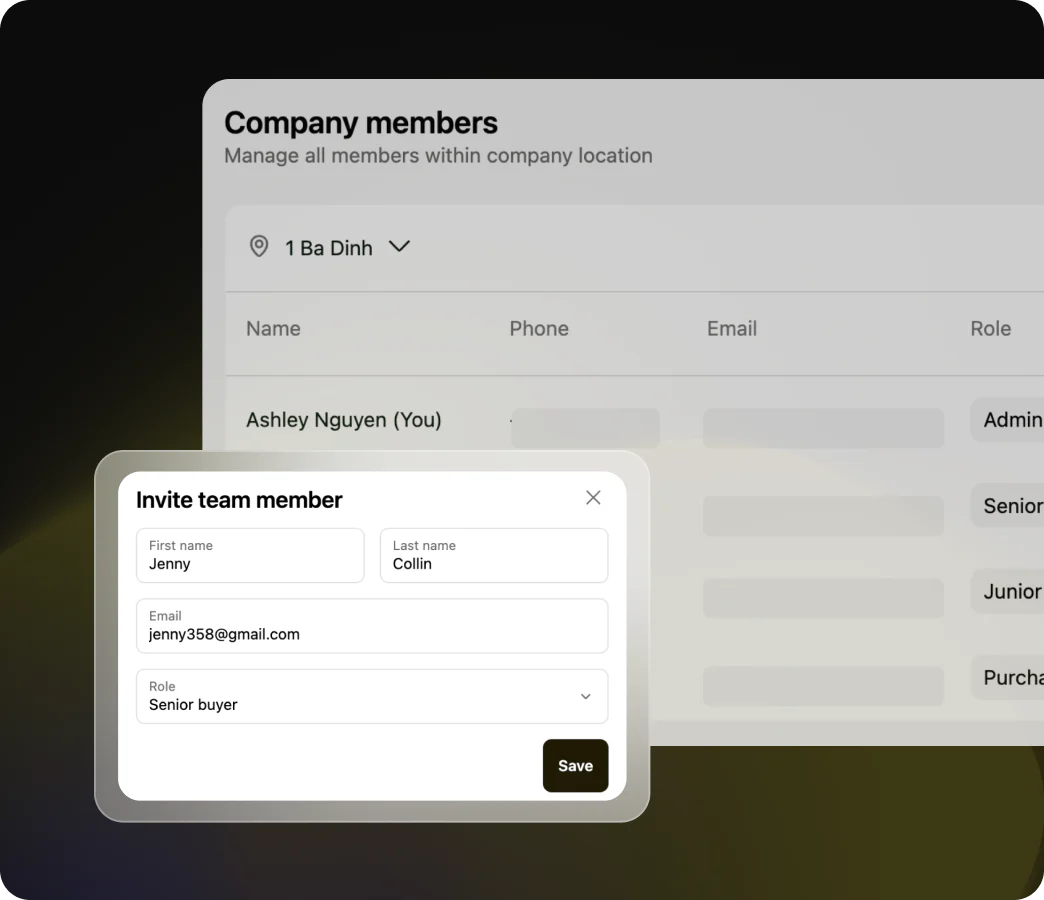This screenshot has height=900, width=1044.
Task: Click the Senior role badge in table
Action: (x=1010, y=506)
